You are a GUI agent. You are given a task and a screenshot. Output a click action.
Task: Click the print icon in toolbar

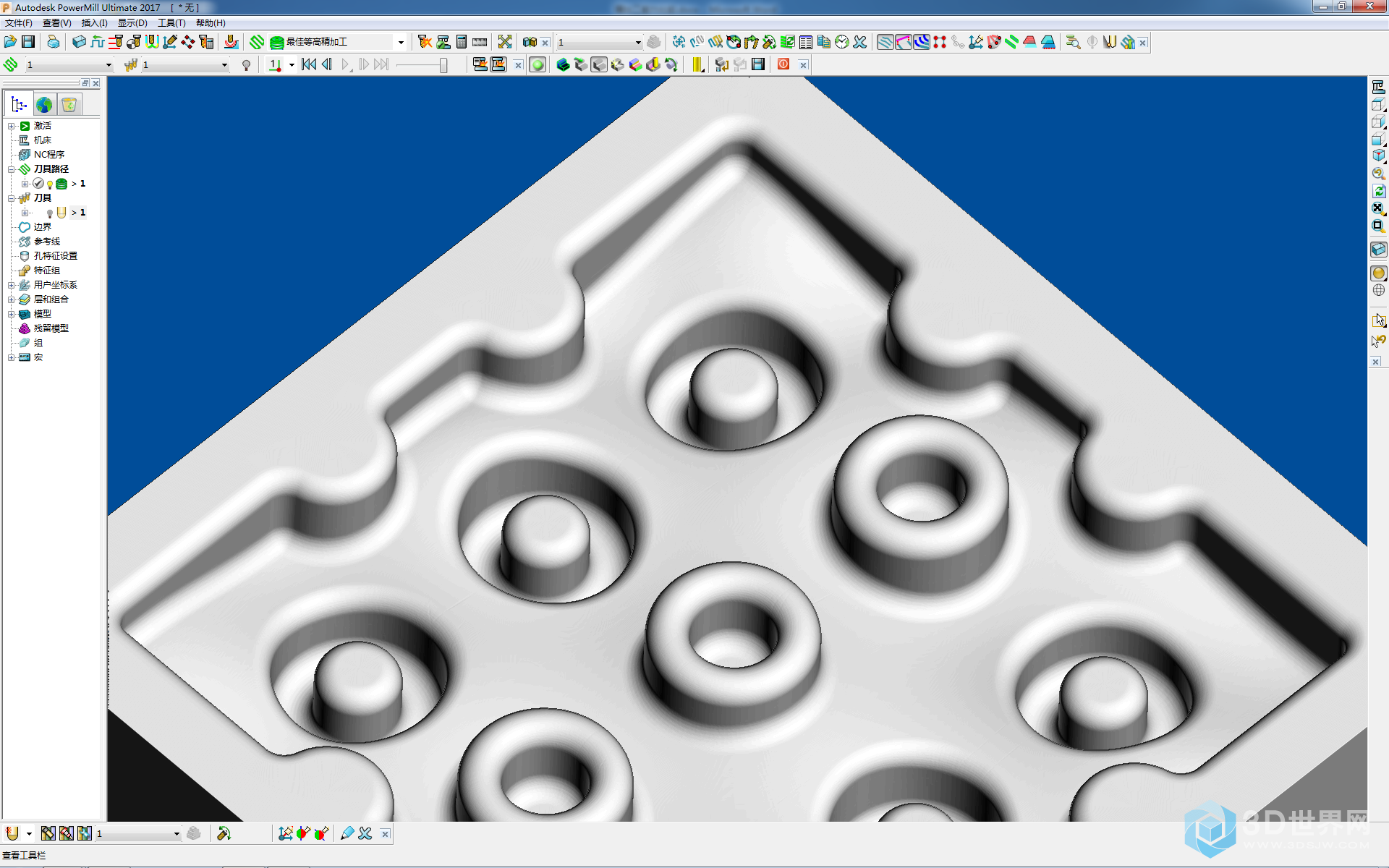(x=54, y=42)
